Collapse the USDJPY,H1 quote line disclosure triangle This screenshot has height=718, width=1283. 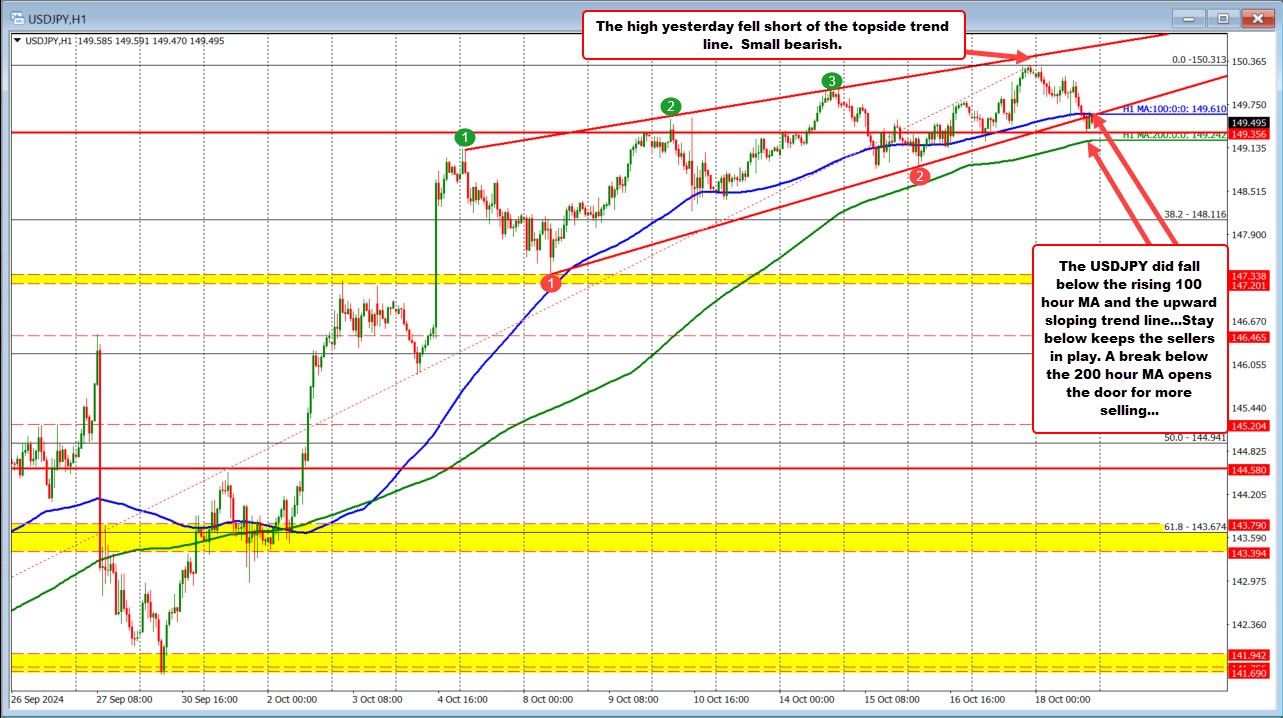(16, 41)
